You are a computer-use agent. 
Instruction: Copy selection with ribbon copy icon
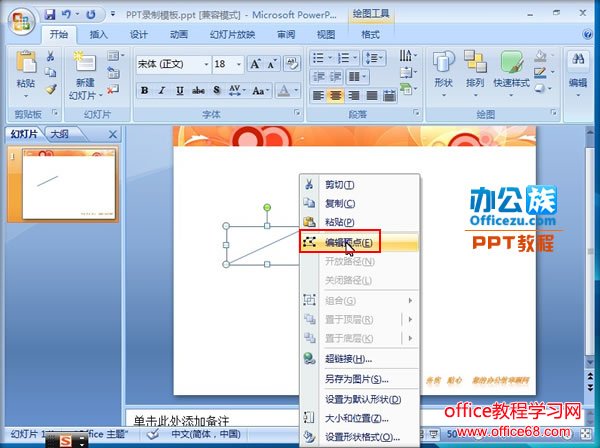pos(50,72)
